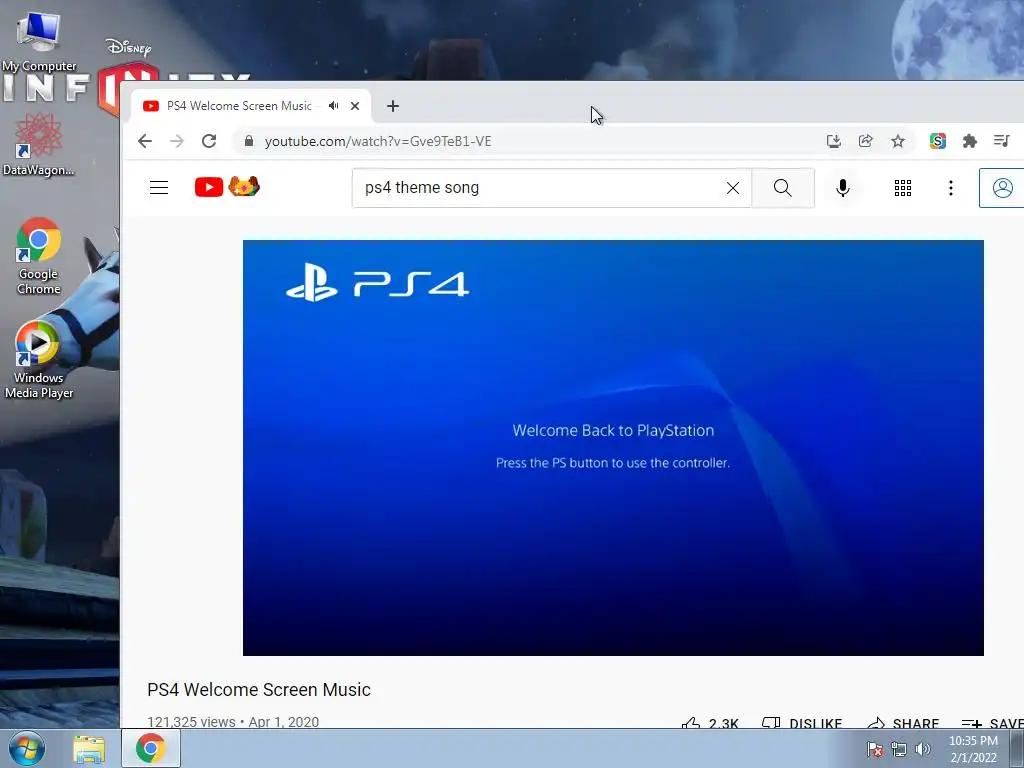The height and width of the screenshot is (768, 1024).
Task: Go to YouTube home via logo
Action: (x=227, y=187)
